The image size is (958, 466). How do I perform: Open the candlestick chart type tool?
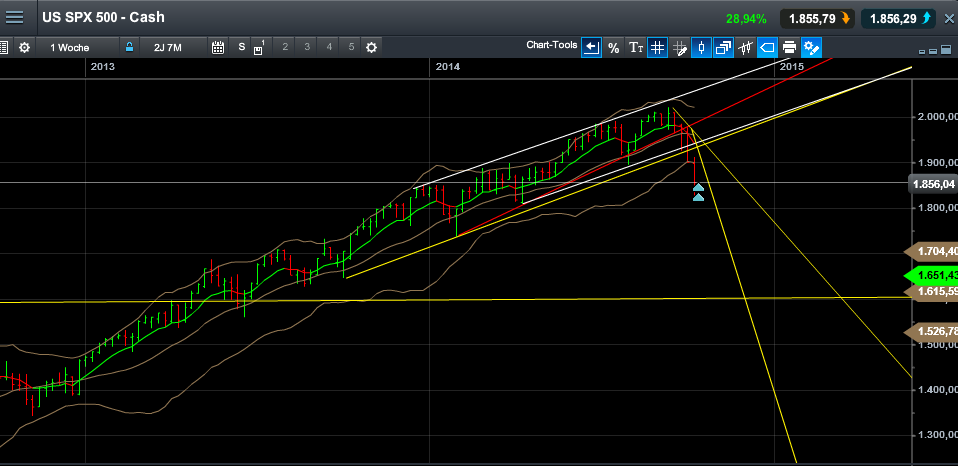[701, 48]
